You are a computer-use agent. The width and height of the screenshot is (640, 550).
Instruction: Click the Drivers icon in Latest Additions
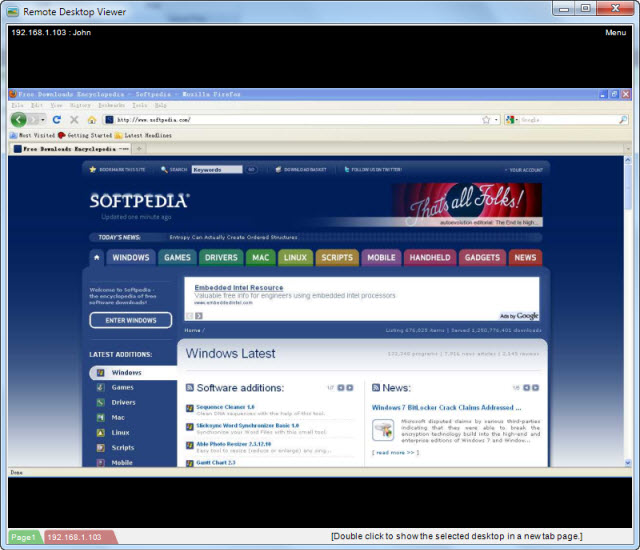[101, 402]
